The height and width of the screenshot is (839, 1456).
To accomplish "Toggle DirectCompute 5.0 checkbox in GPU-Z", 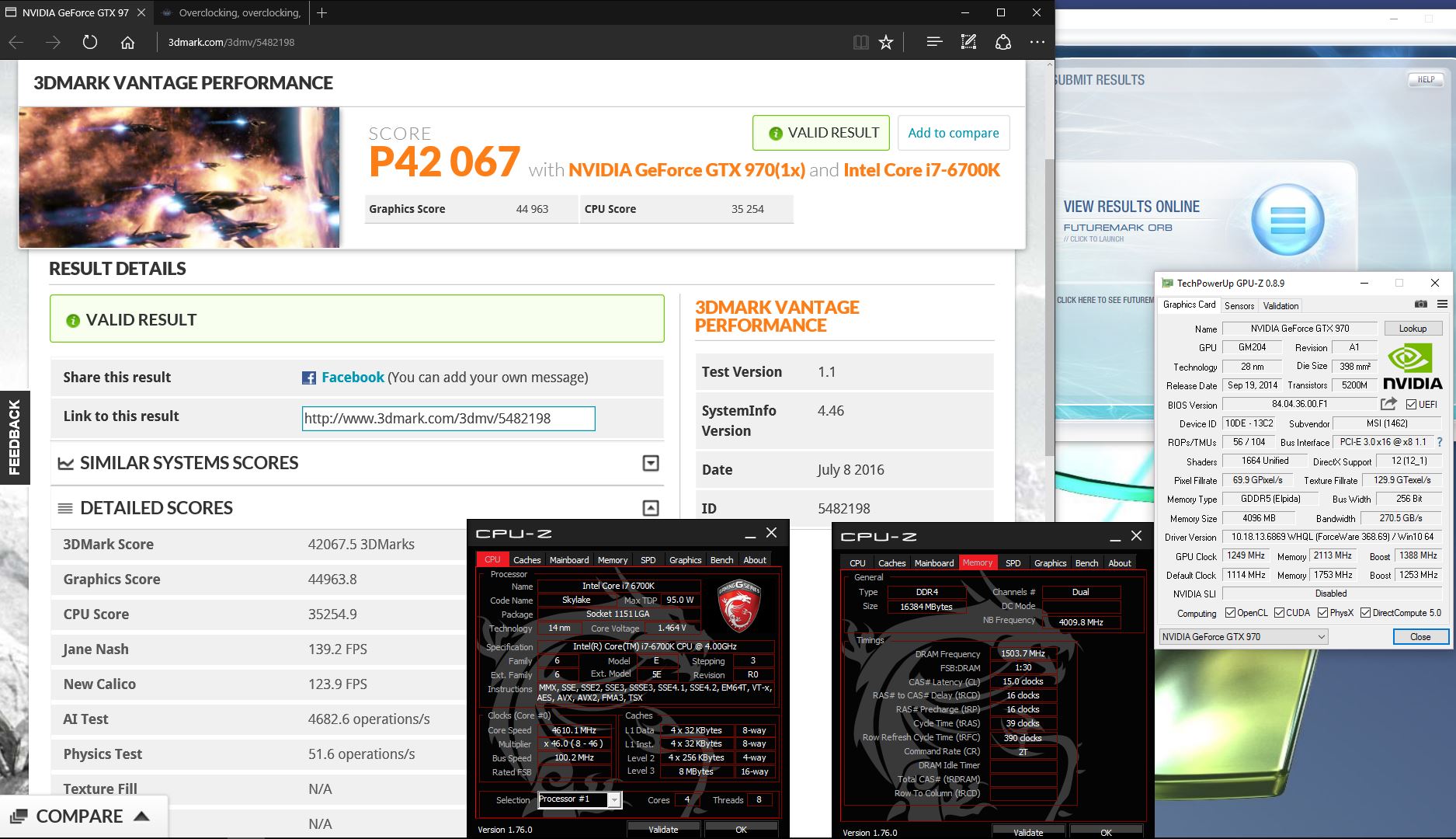I will (1365, 613).
